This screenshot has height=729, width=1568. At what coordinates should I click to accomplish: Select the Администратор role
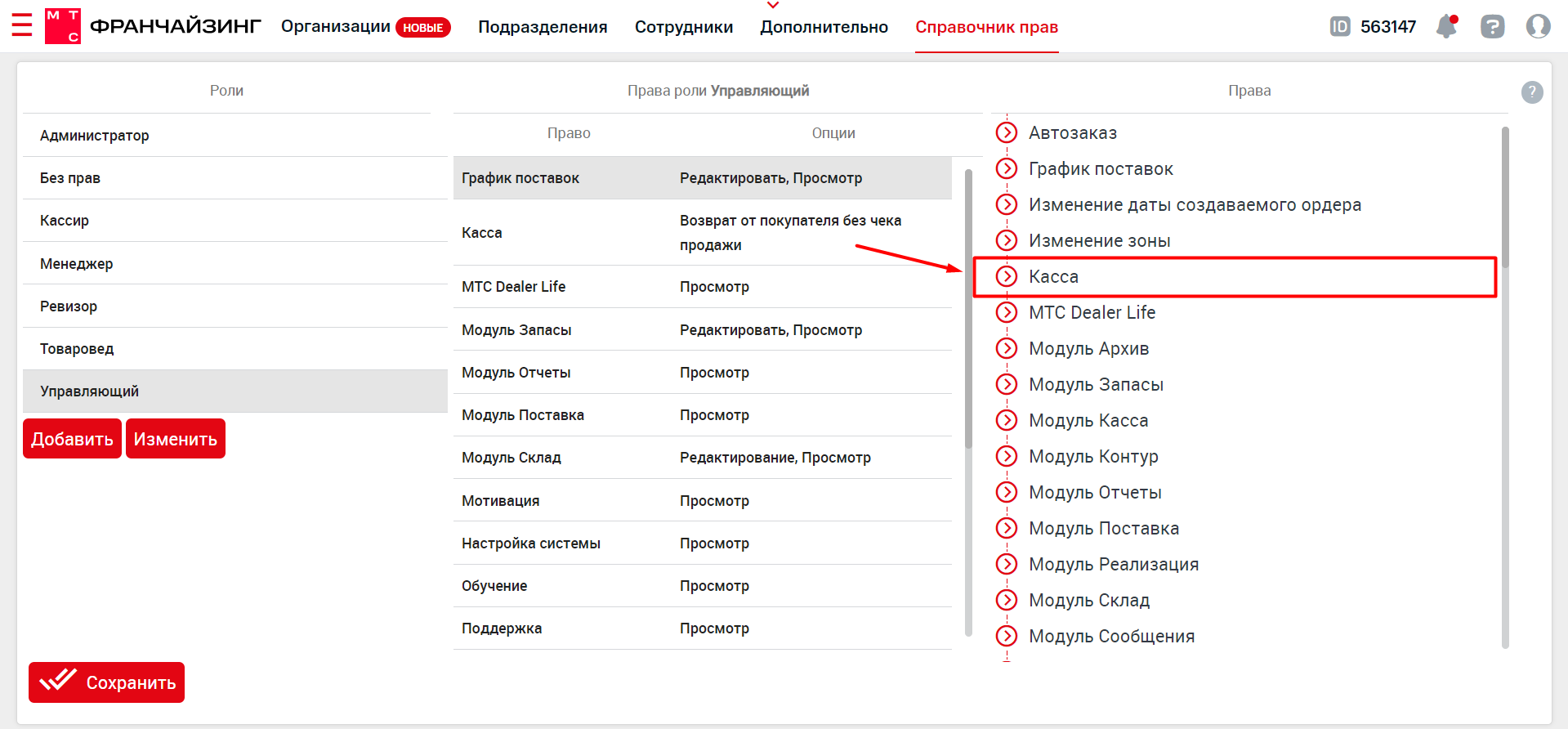[x=235, y=136]
